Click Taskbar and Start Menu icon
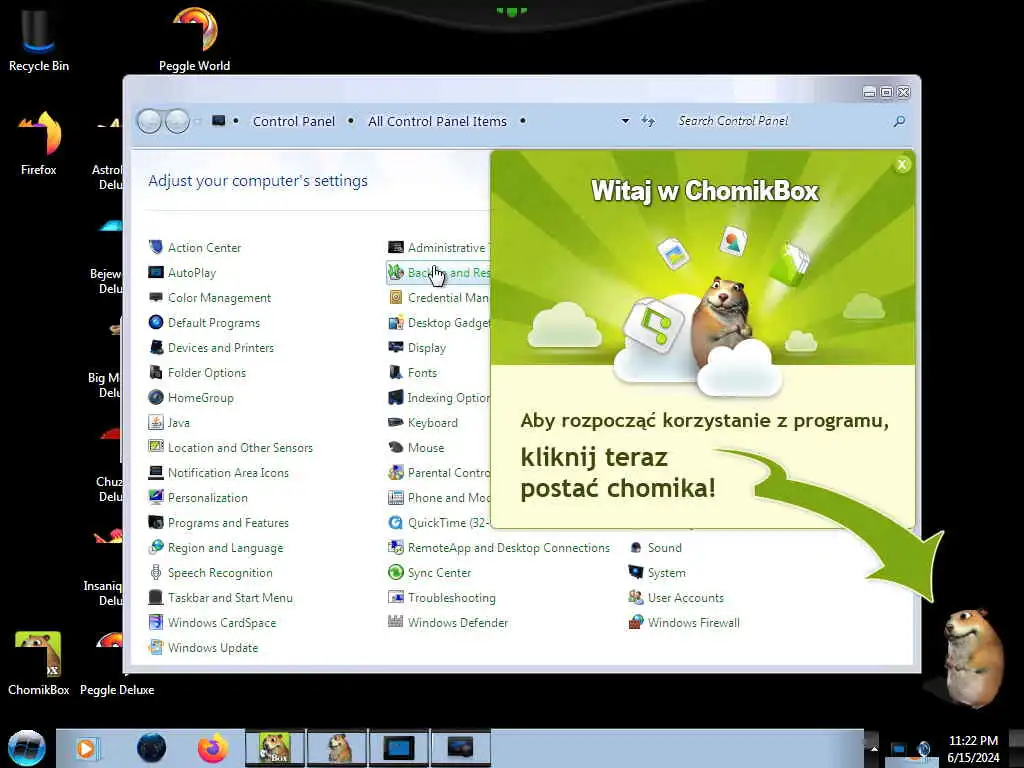Screen dimensions: 1024x768 point(155,597)
